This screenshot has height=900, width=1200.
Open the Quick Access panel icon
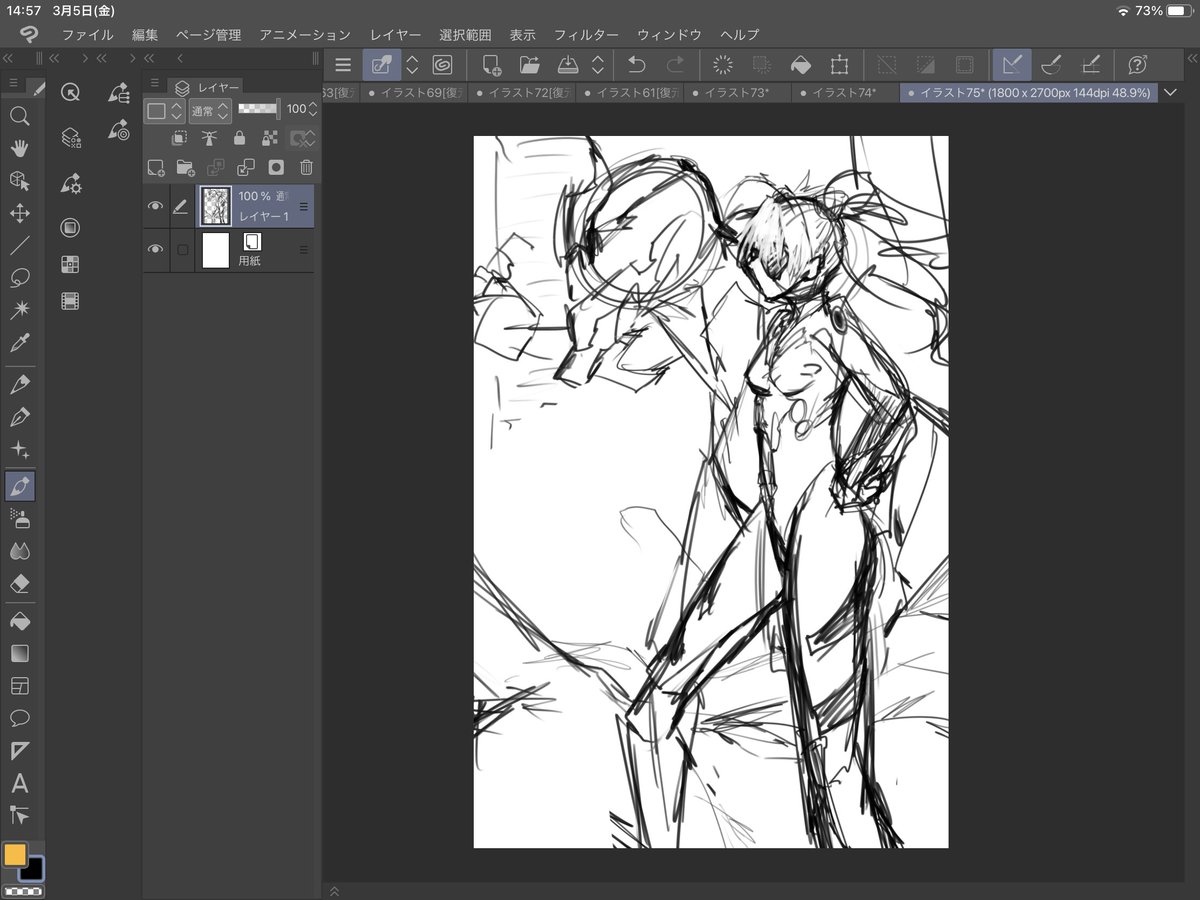coord(70,92)
